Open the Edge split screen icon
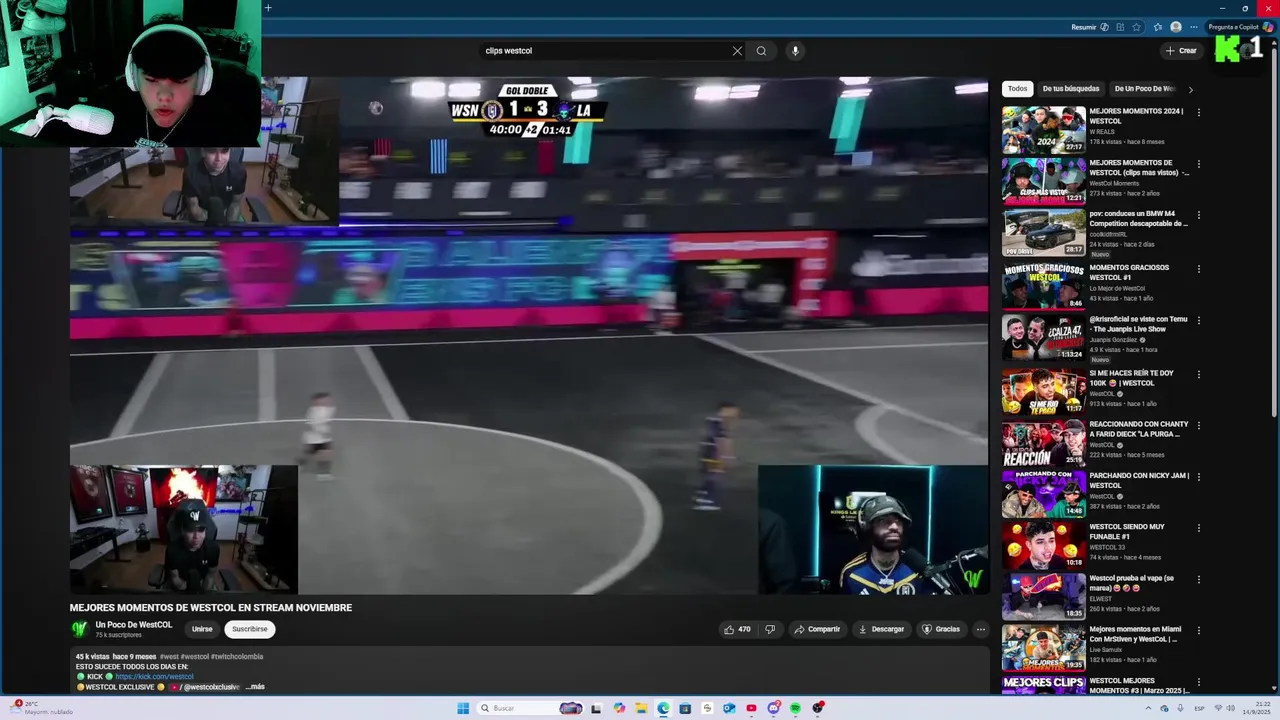Image resolution: width=1280 pixels, height=720 pixels. point(1120,27)
